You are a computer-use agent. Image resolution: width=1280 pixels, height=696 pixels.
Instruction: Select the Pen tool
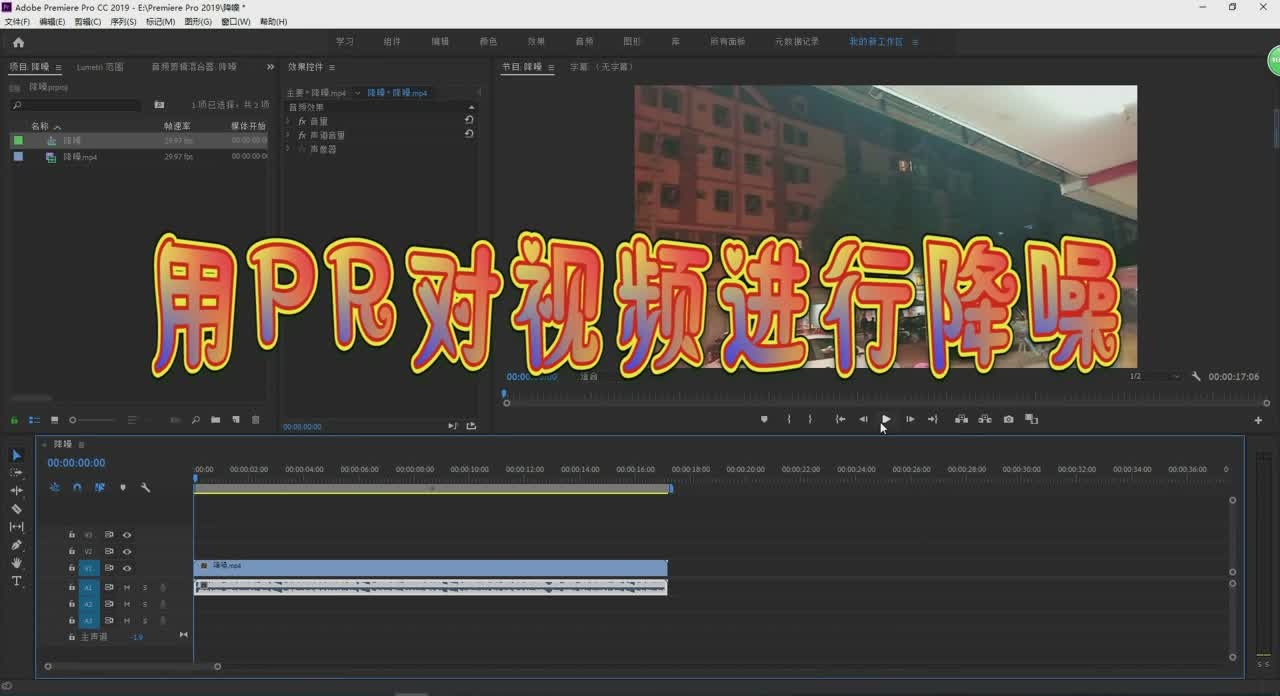point(16,545)
